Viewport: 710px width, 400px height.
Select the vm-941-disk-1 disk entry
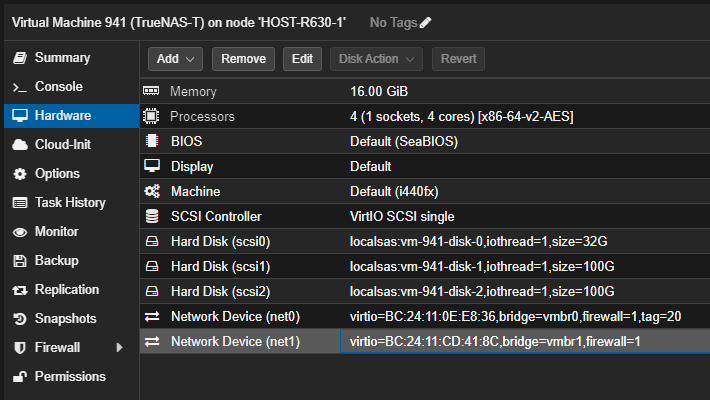coord(482,266)
